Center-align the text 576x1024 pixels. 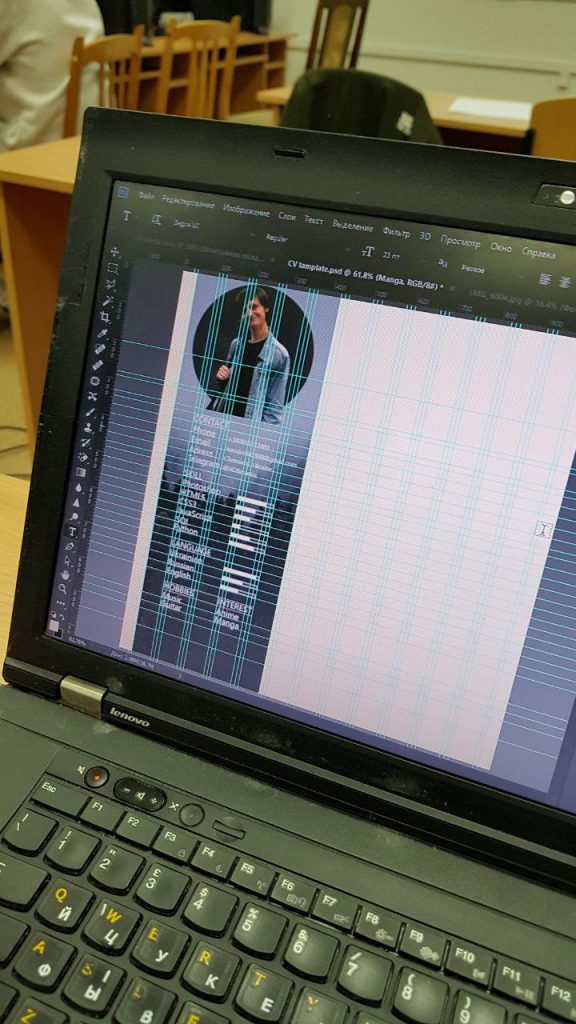pyautogui.click(x=566, y=282)
